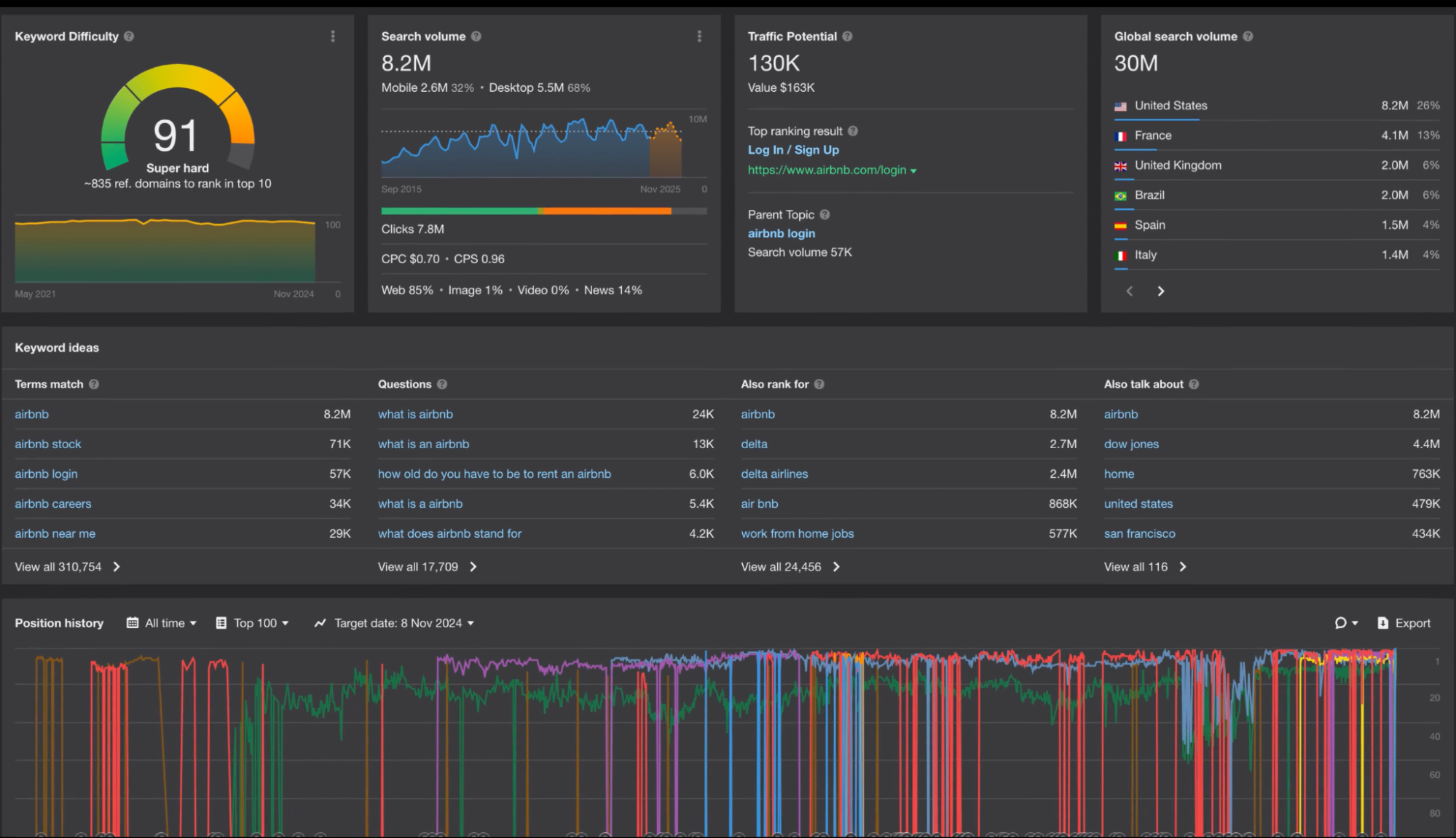Open the what is a airbnb question
Image resolution: width=1456 pixels, height=838 pixels.
coord(420,504)
